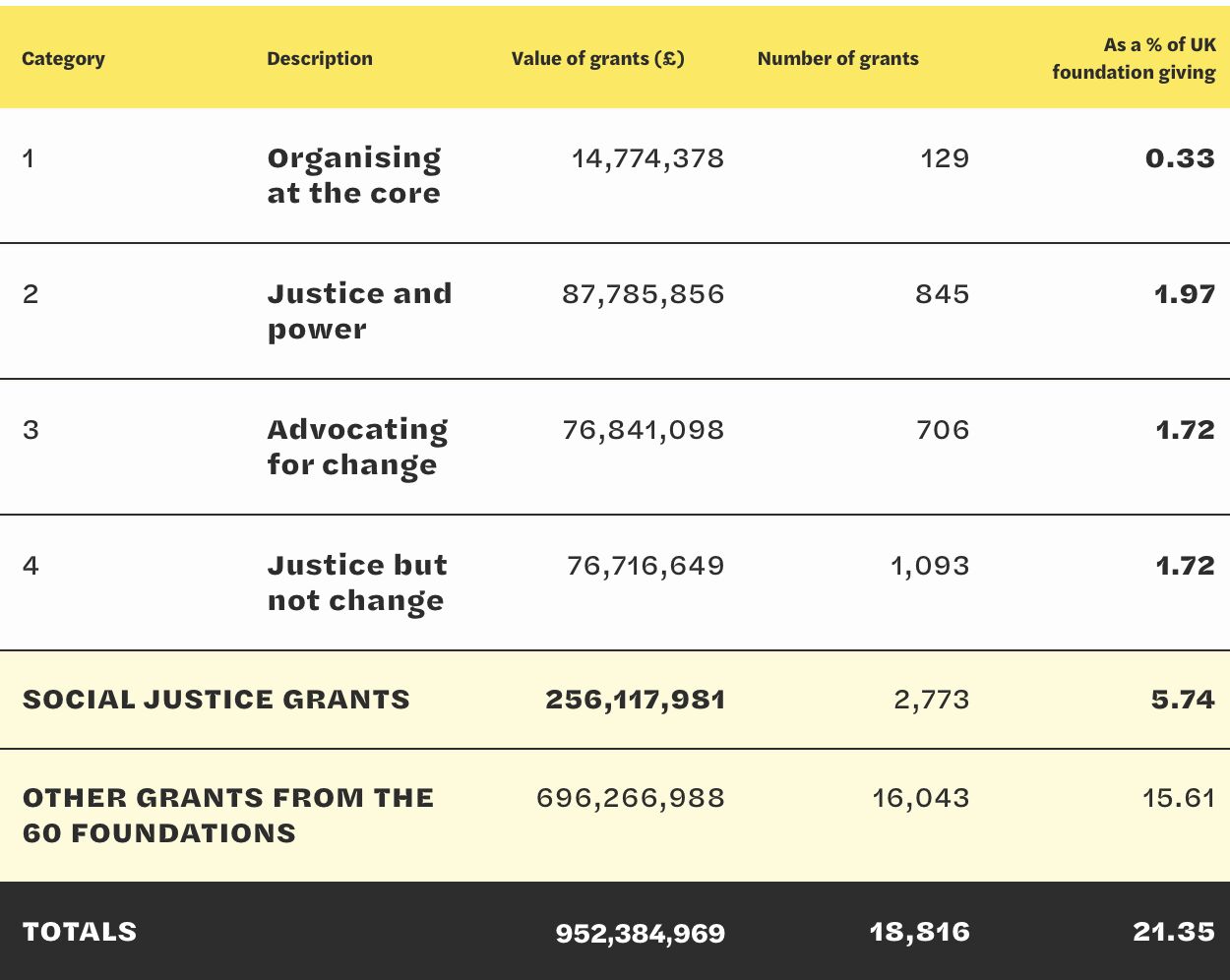Screen dimensions: 1230x980
Task: Select the Justice but not change description
Action: [x=357, y=582]
